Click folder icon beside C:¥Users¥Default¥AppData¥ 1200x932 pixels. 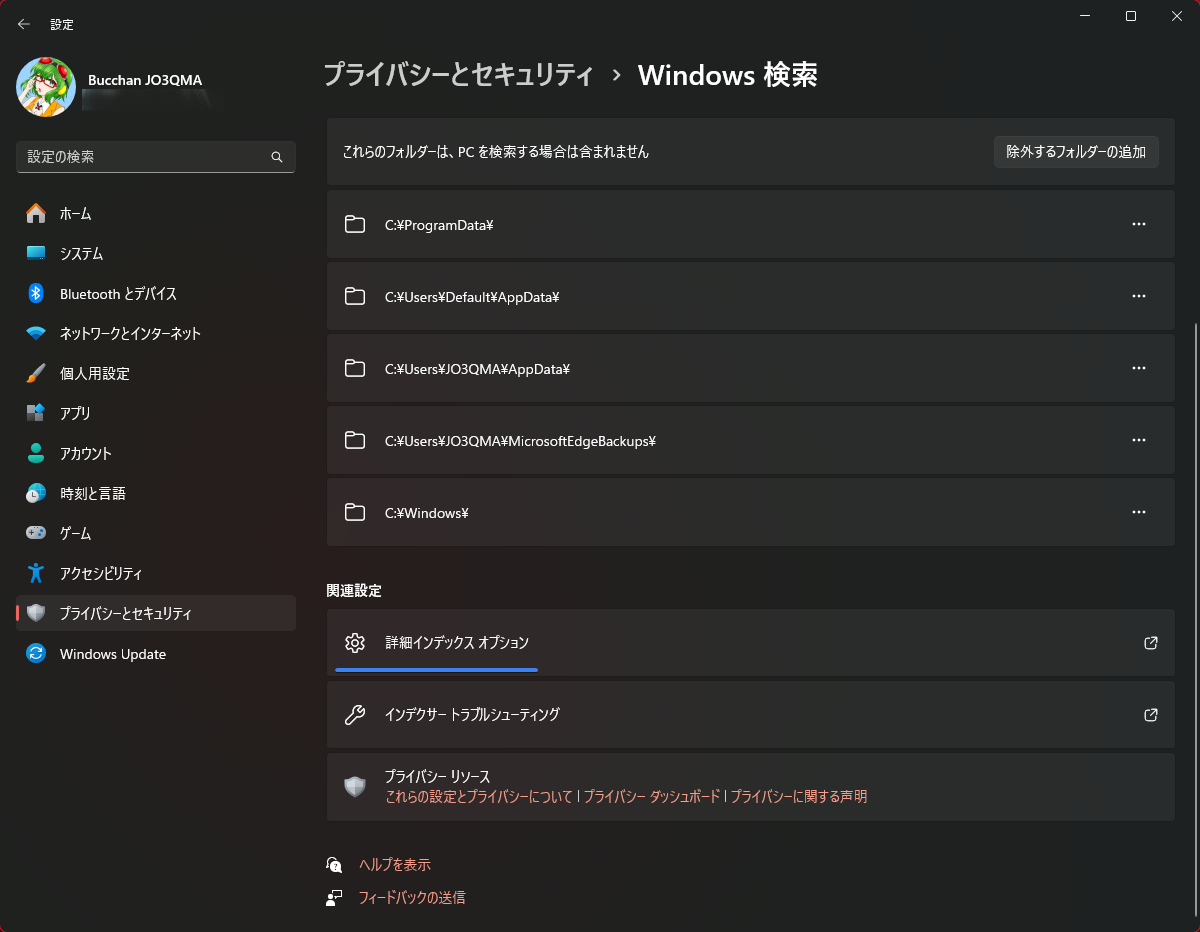tap(355, 296)
